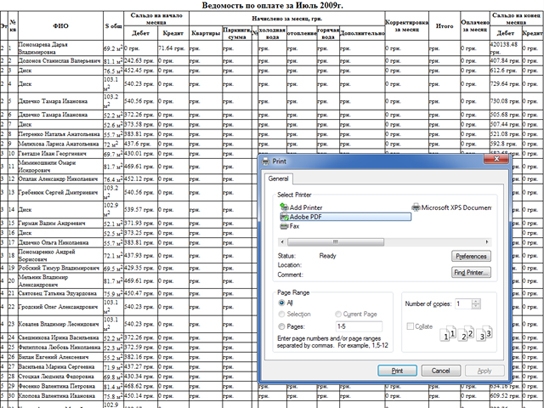This screenshot has height=408, width=544.
Task: Click the printer list scrollbar thumb
Action: pos(335,242)
